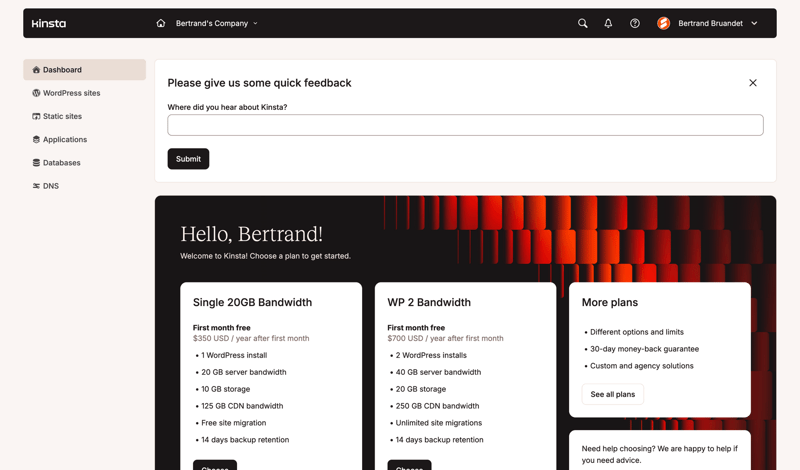
Task: Click the Kinsta logo
Action: (48, 23)
